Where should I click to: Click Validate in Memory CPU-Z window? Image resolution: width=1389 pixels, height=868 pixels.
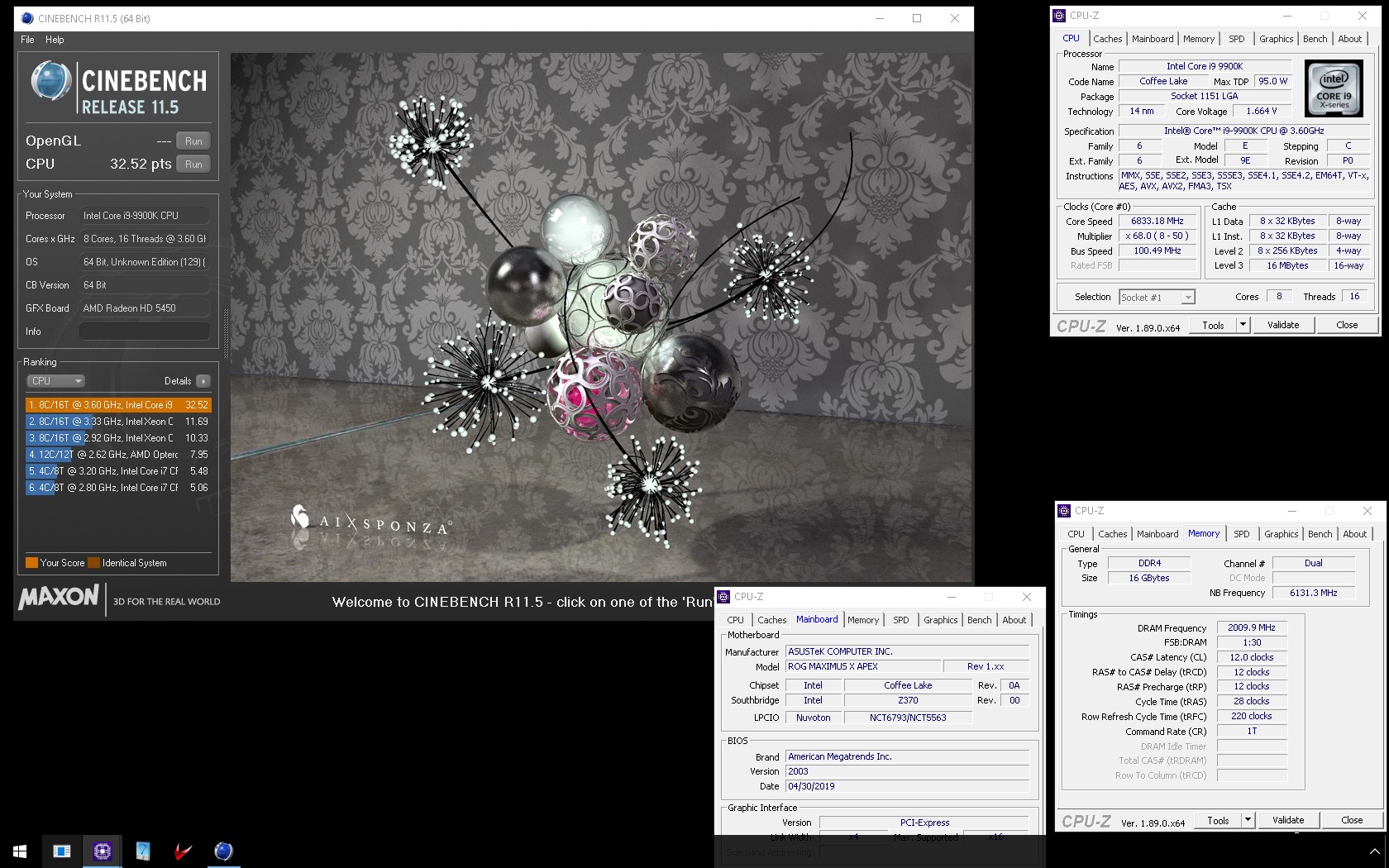(x=1288, y=821)
